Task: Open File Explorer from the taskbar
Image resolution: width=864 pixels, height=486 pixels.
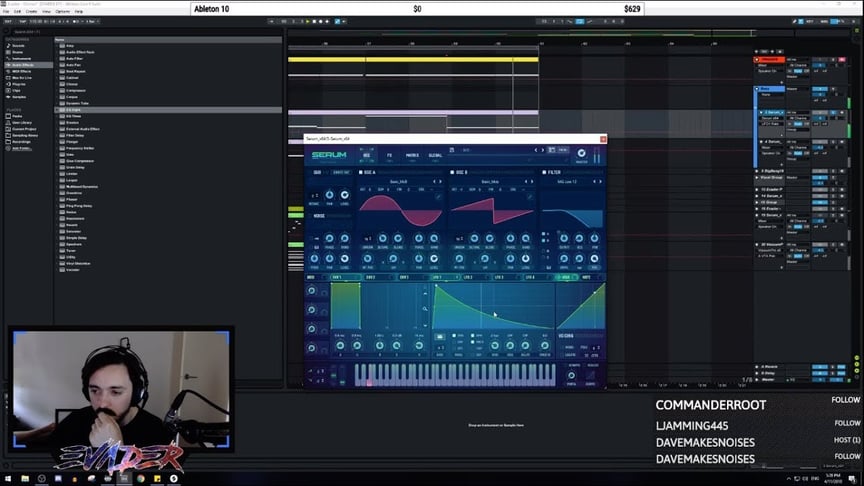Action: (x=25, y=478)
